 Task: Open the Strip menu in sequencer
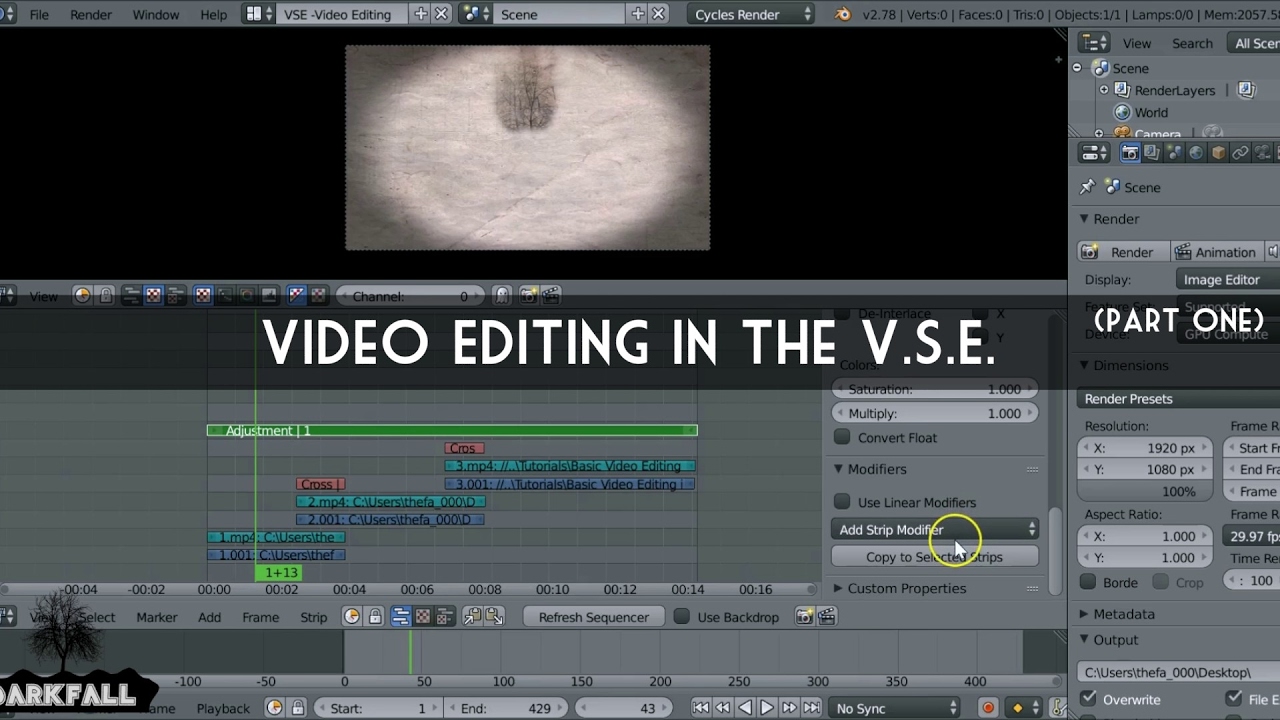pos(314,617)
